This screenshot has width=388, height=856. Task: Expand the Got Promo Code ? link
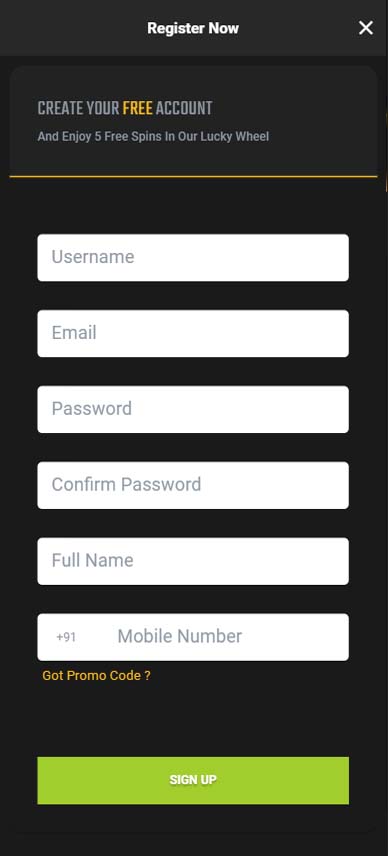(x=96, y=675)
